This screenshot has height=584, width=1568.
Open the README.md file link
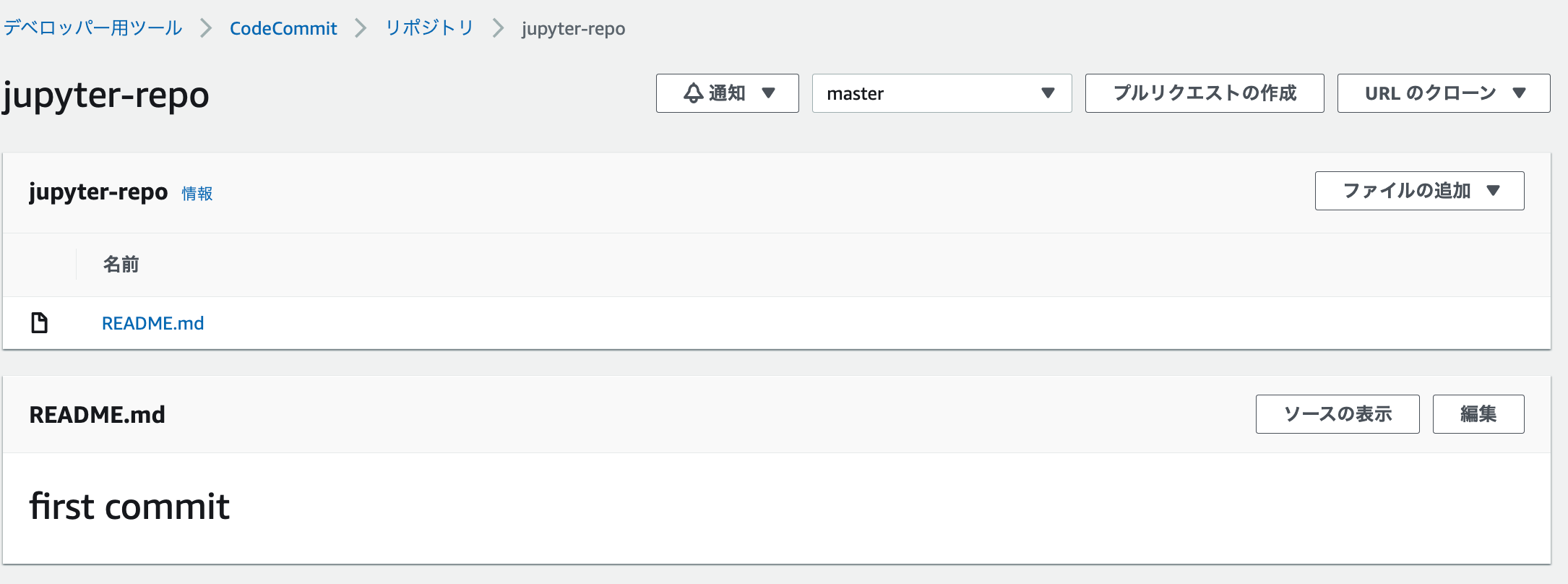tap(152, 323)
